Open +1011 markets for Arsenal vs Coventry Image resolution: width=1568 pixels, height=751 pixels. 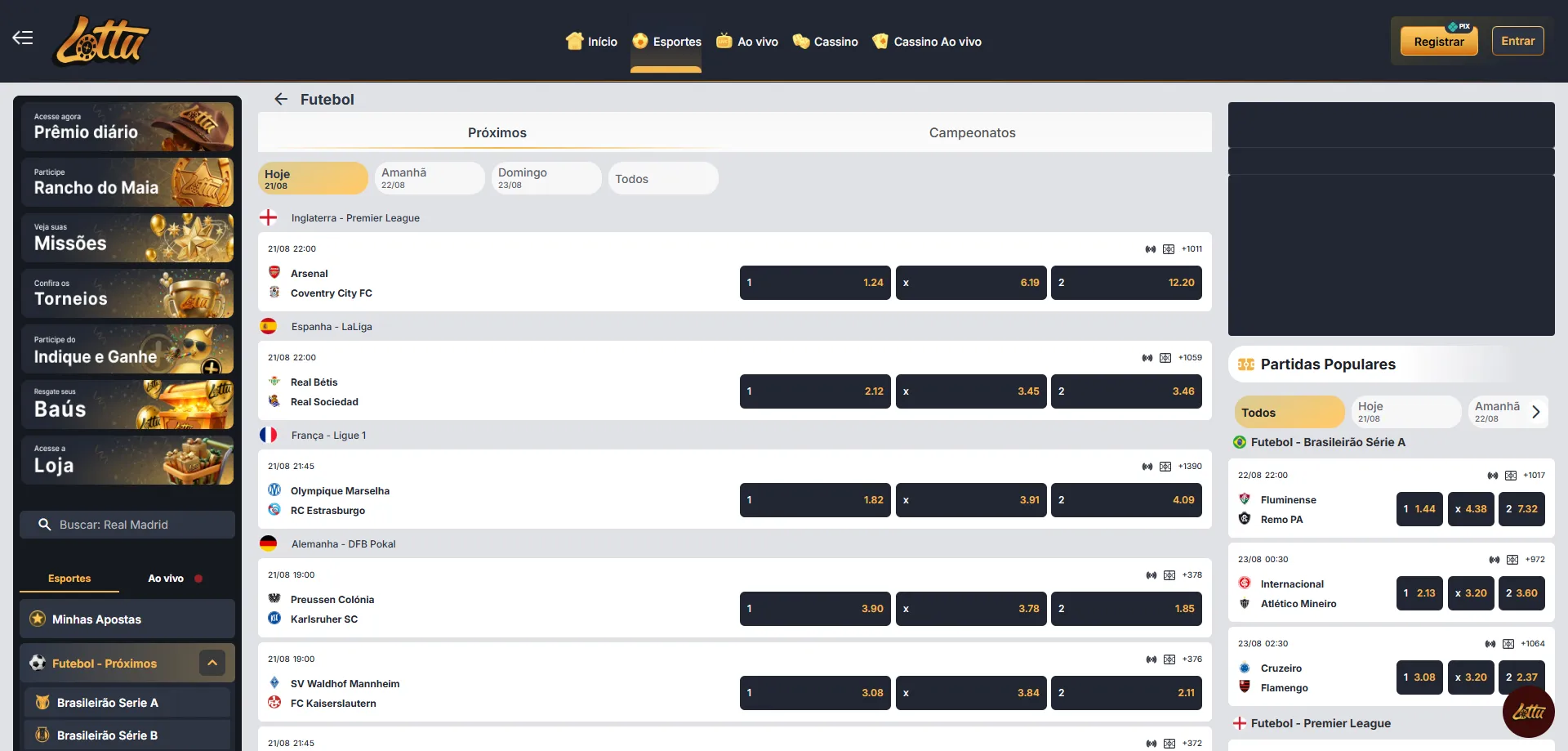pos(1192,249)
